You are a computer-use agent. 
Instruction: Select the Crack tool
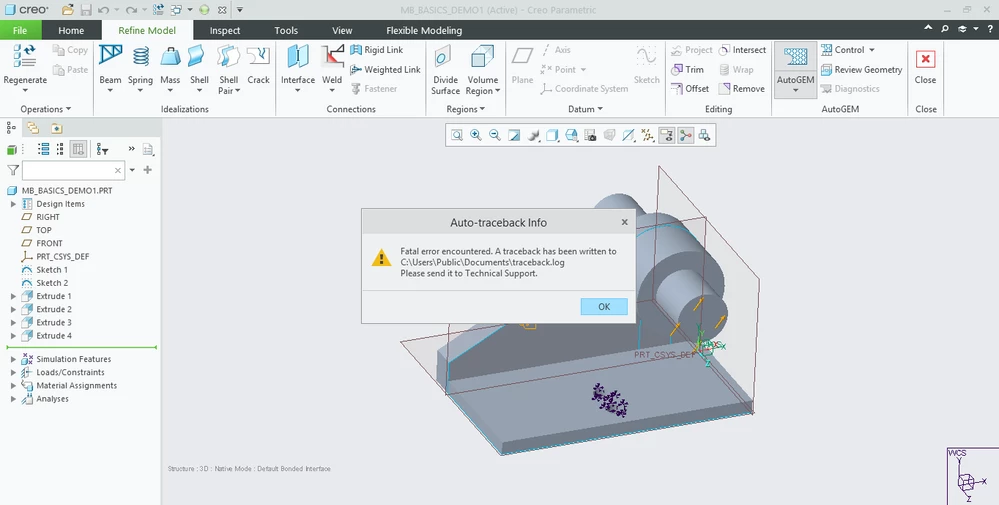pos(258,65)
